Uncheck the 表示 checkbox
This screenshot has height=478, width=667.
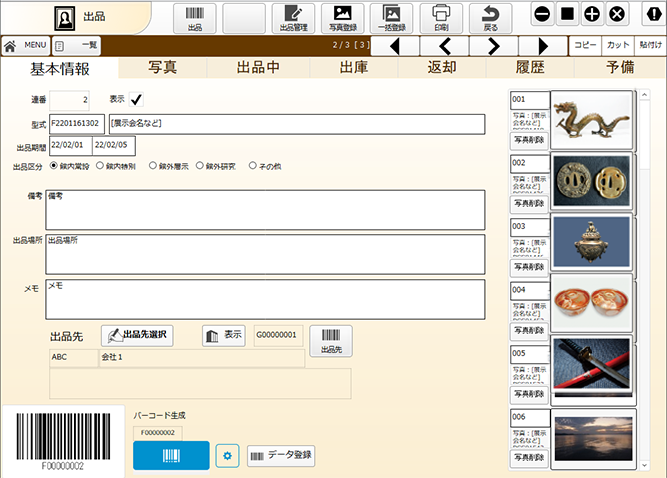tap(136, 99)
